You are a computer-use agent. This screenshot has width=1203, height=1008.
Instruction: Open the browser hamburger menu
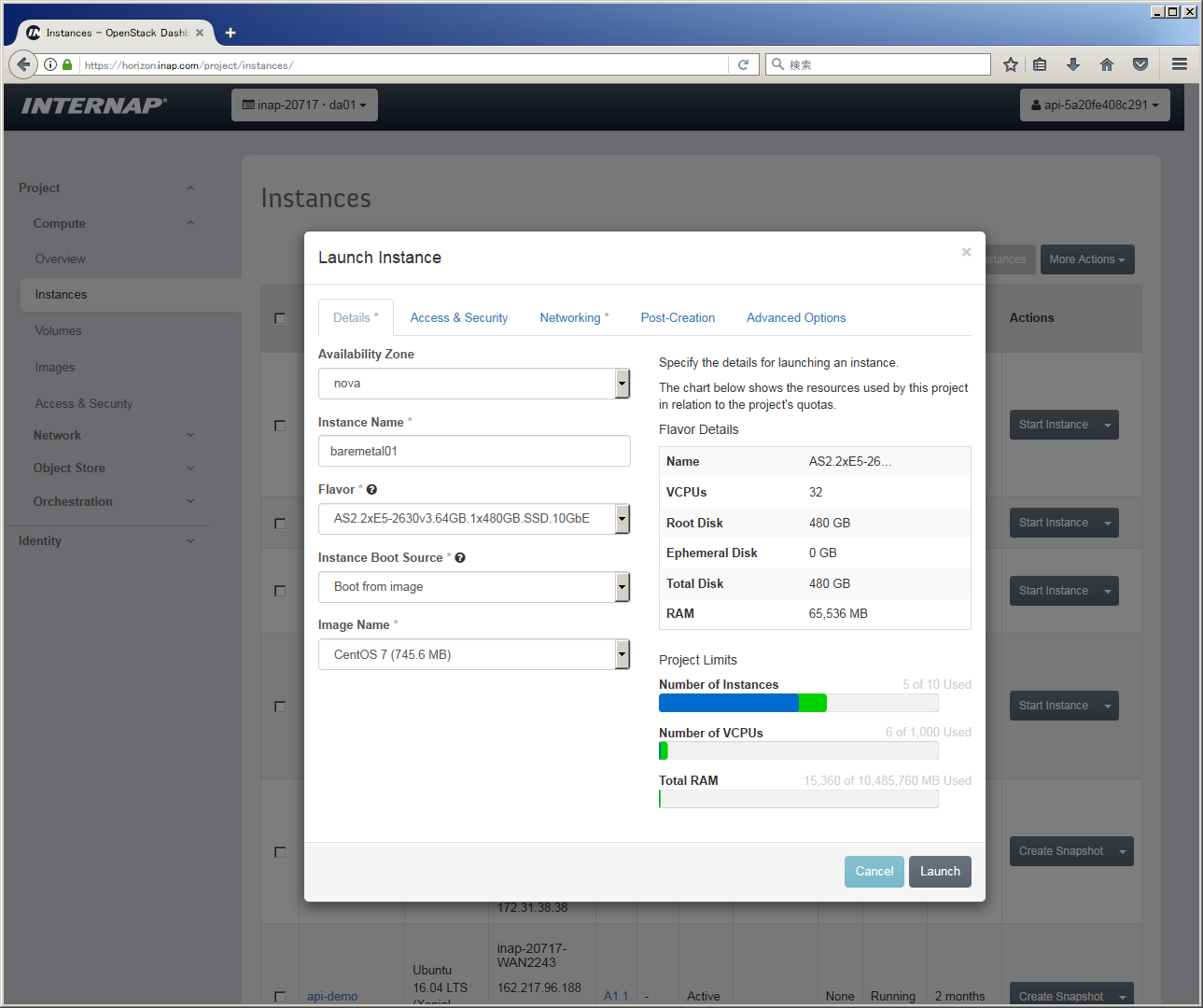pyautogui.click(x=1180, y=64)
